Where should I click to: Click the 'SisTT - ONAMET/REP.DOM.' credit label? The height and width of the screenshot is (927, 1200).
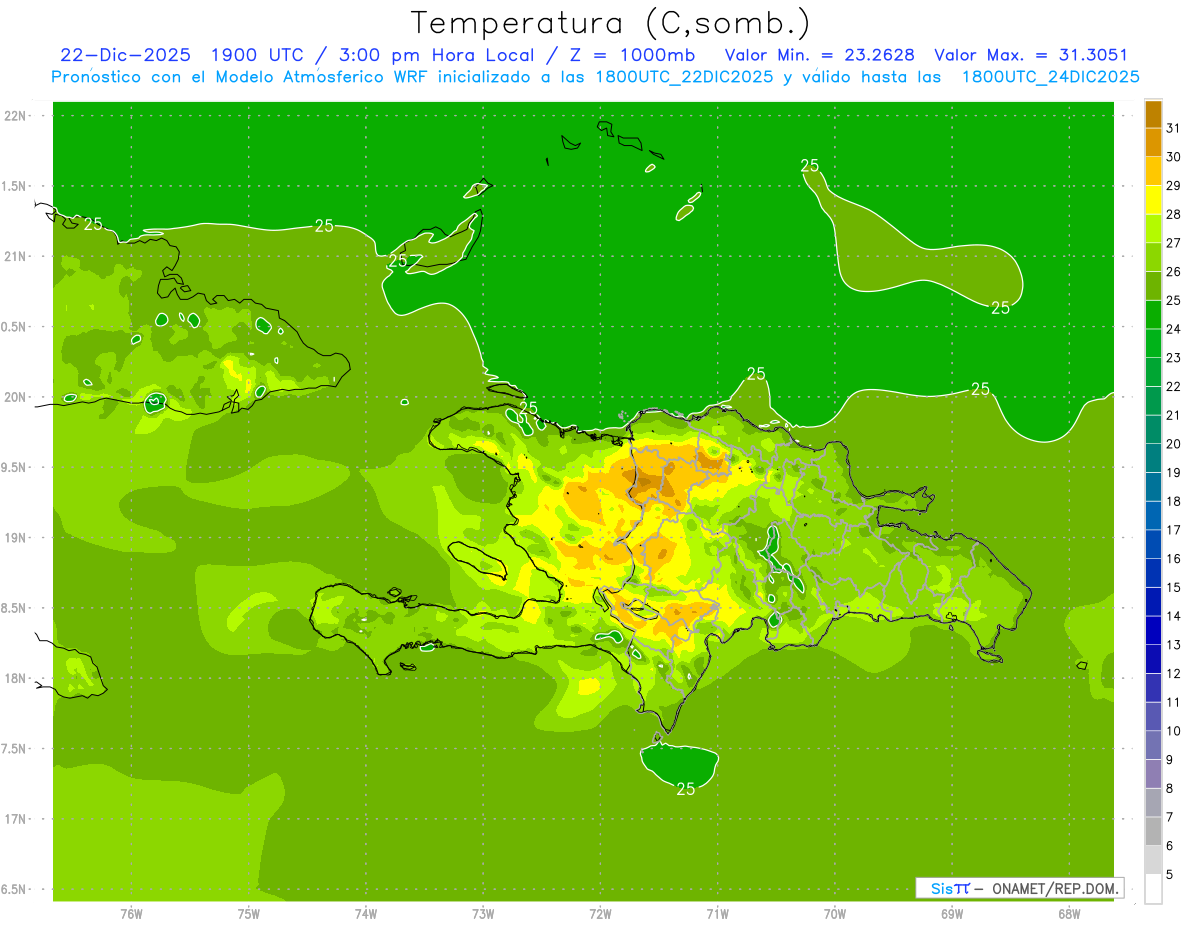point(1020,888)
